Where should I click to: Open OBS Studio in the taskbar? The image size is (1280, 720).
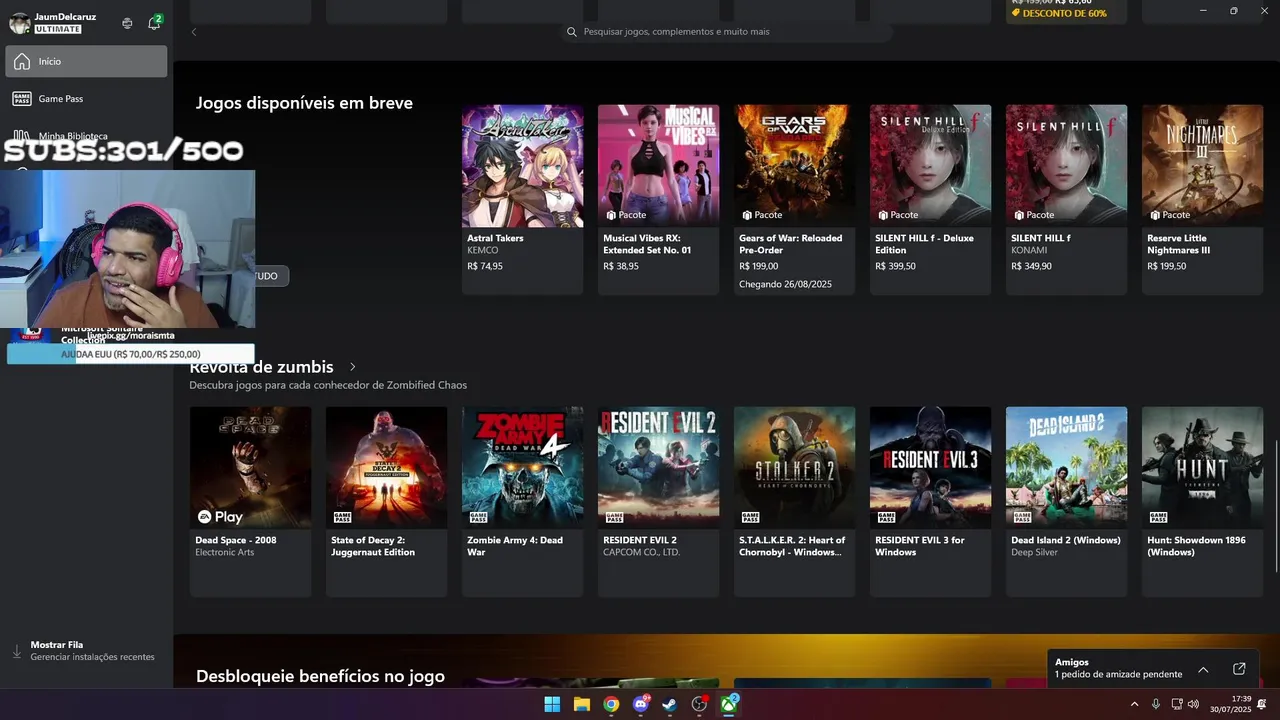click(x=700, y=705)
